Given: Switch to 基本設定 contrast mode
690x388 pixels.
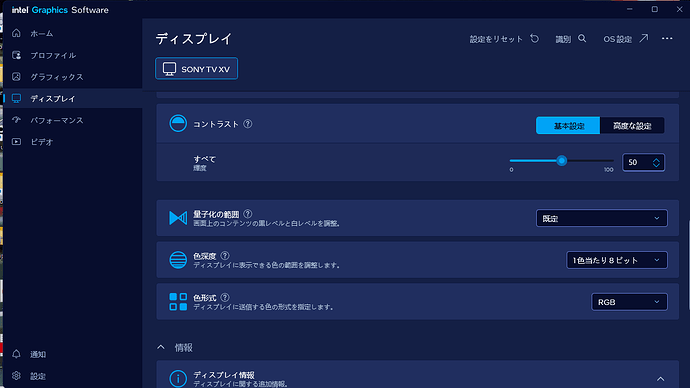Looking at the screenshot, I should coord(568,125).
